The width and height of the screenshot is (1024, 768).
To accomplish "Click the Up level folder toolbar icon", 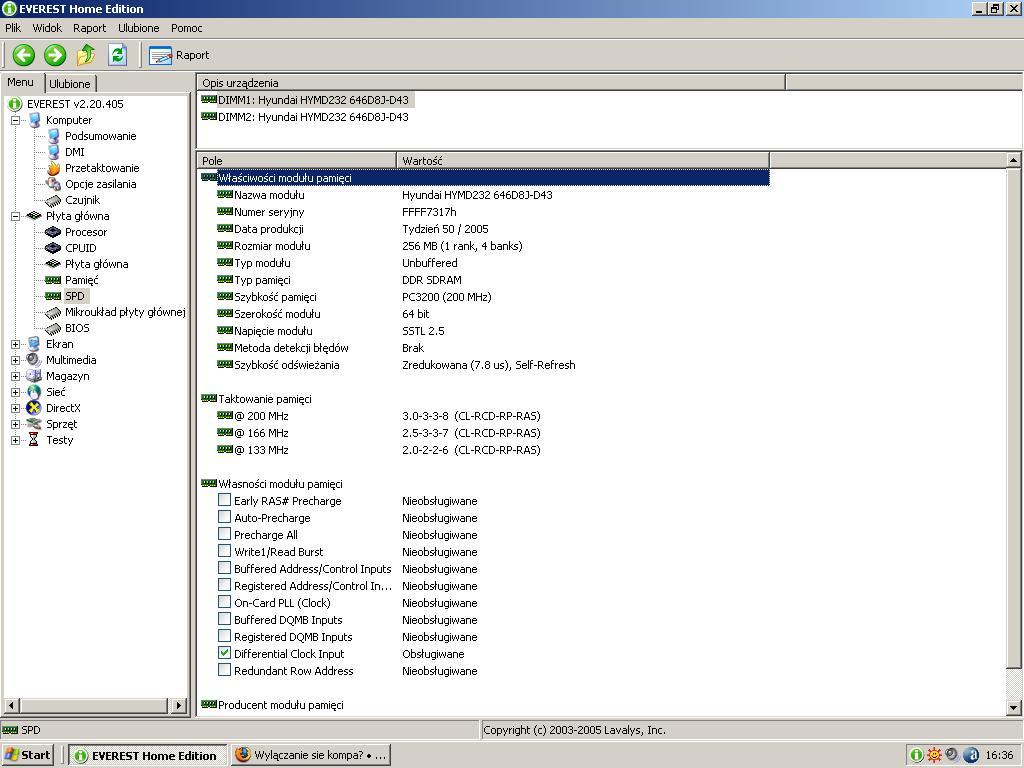I will point(86,55).
